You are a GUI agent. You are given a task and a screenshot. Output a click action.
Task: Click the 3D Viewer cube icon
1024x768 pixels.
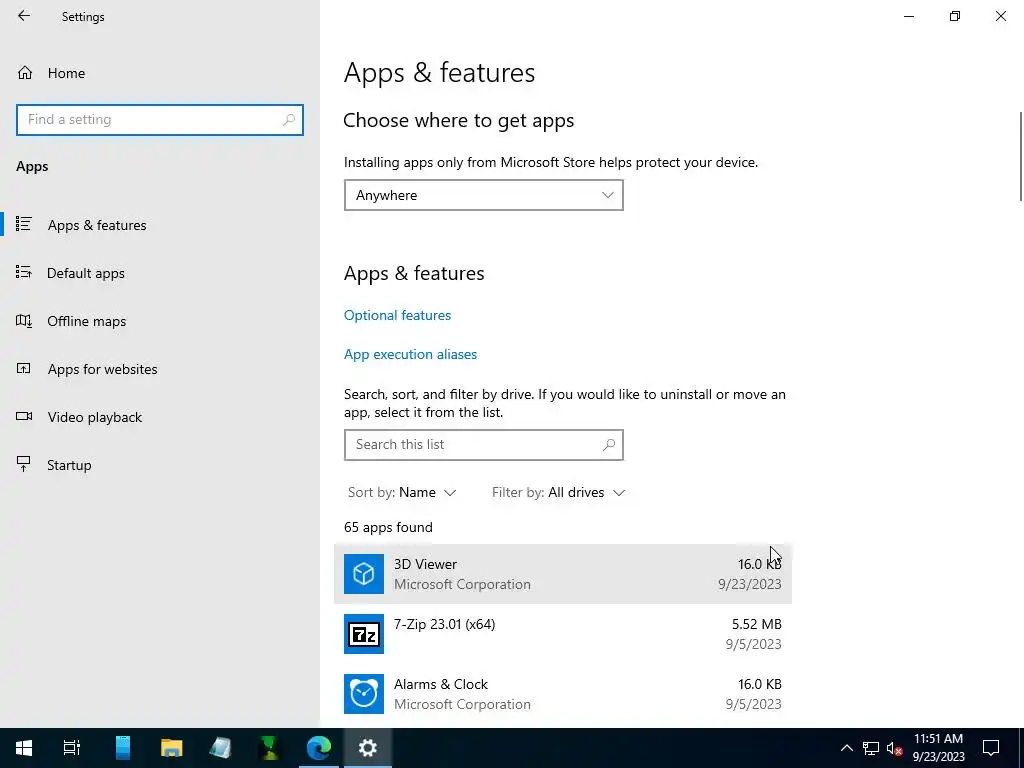coord(364,574)
